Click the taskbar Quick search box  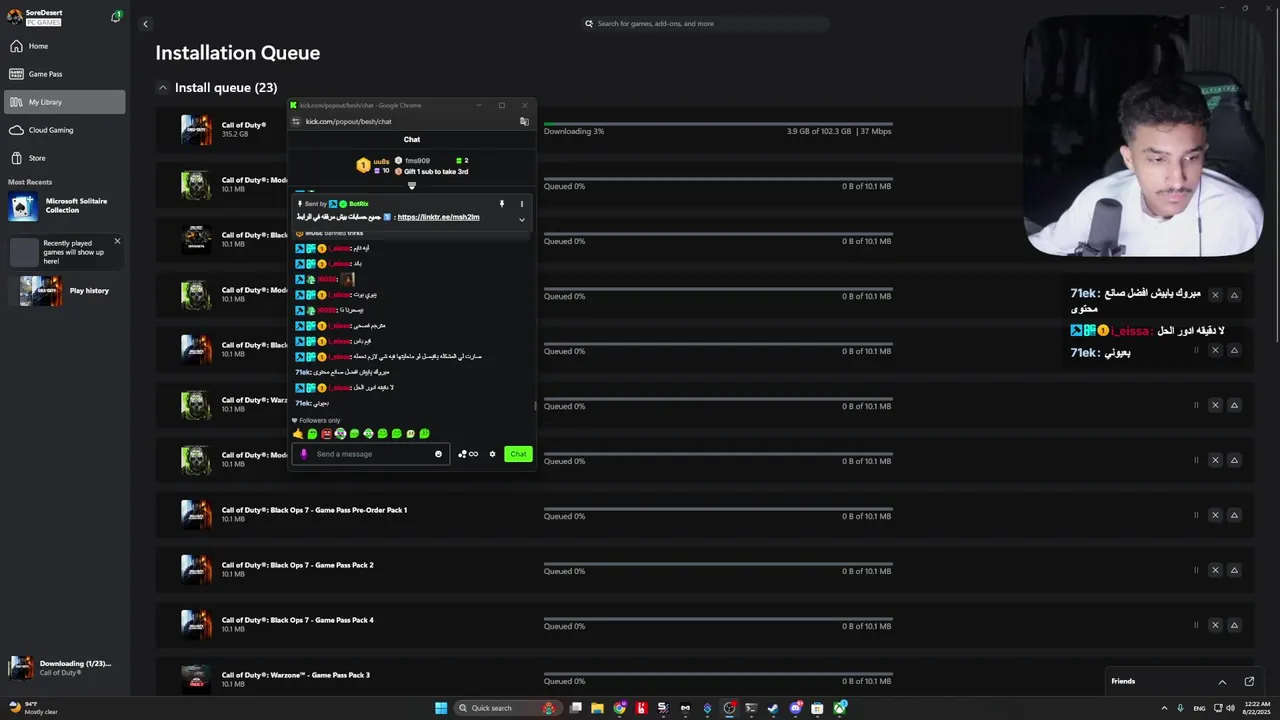tap(509, 708)
